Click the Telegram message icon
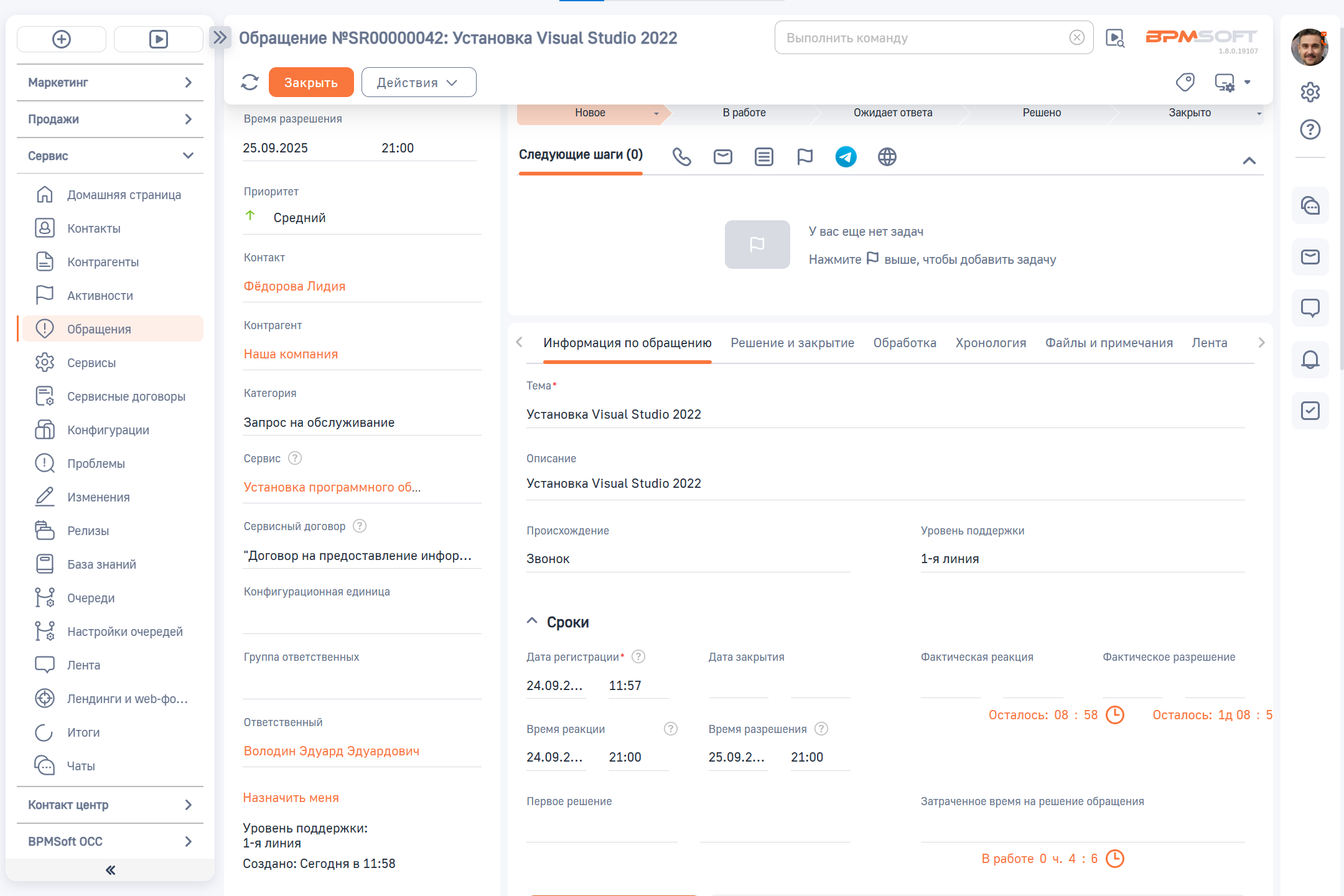 (x=846, y=157)
